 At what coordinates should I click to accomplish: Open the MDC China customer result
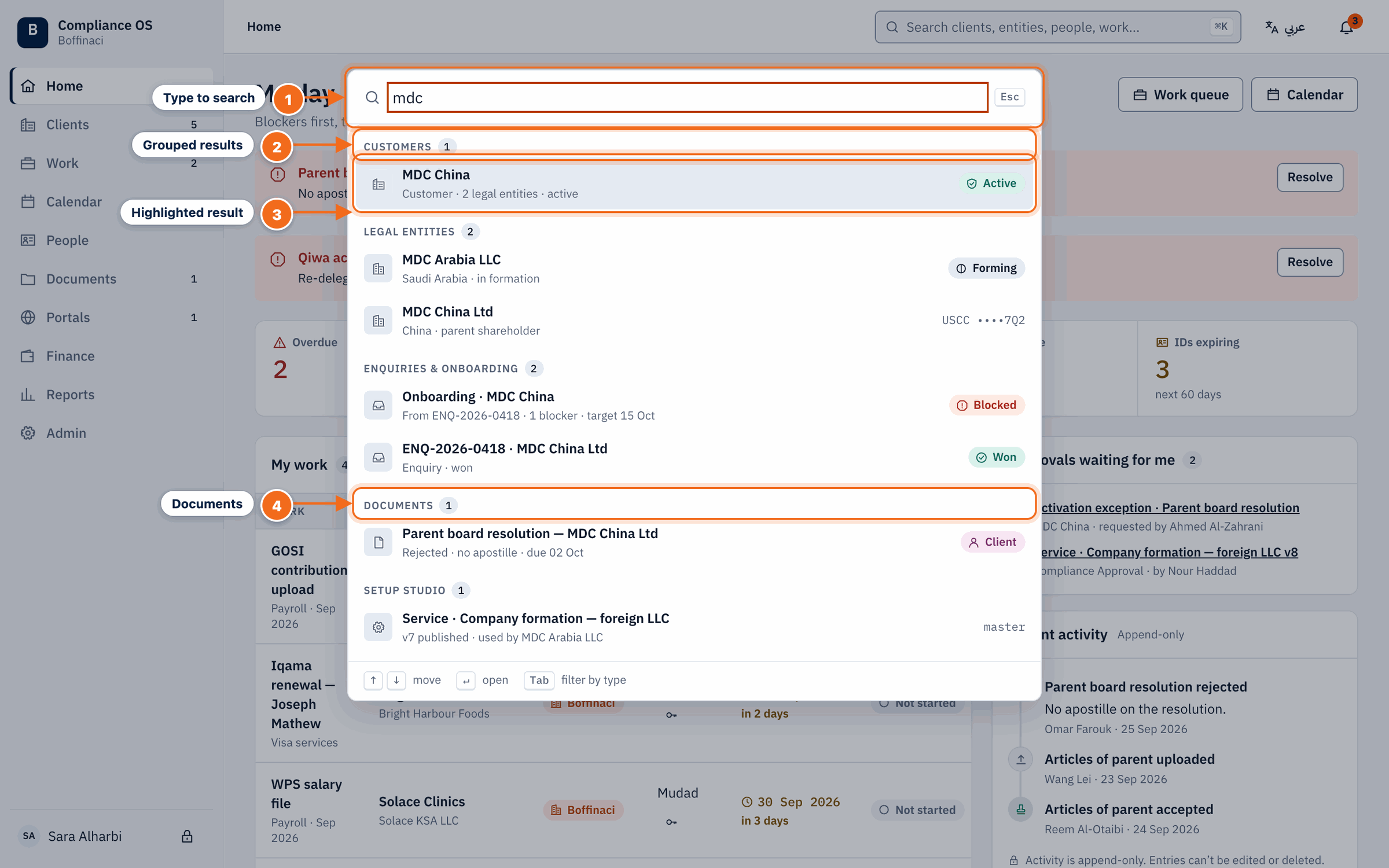694,184
